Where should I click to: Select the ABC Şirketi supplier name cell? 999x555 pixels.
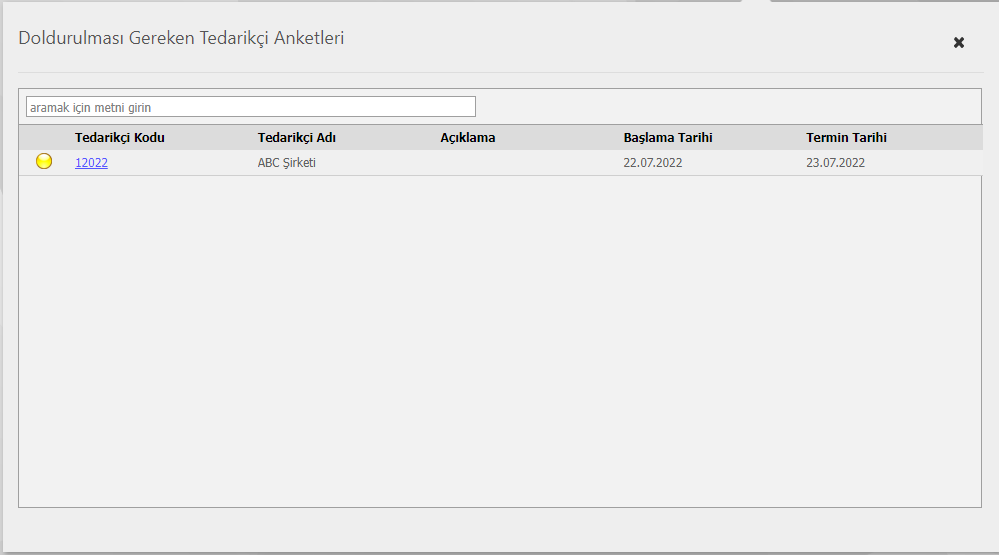coord(287,163)
